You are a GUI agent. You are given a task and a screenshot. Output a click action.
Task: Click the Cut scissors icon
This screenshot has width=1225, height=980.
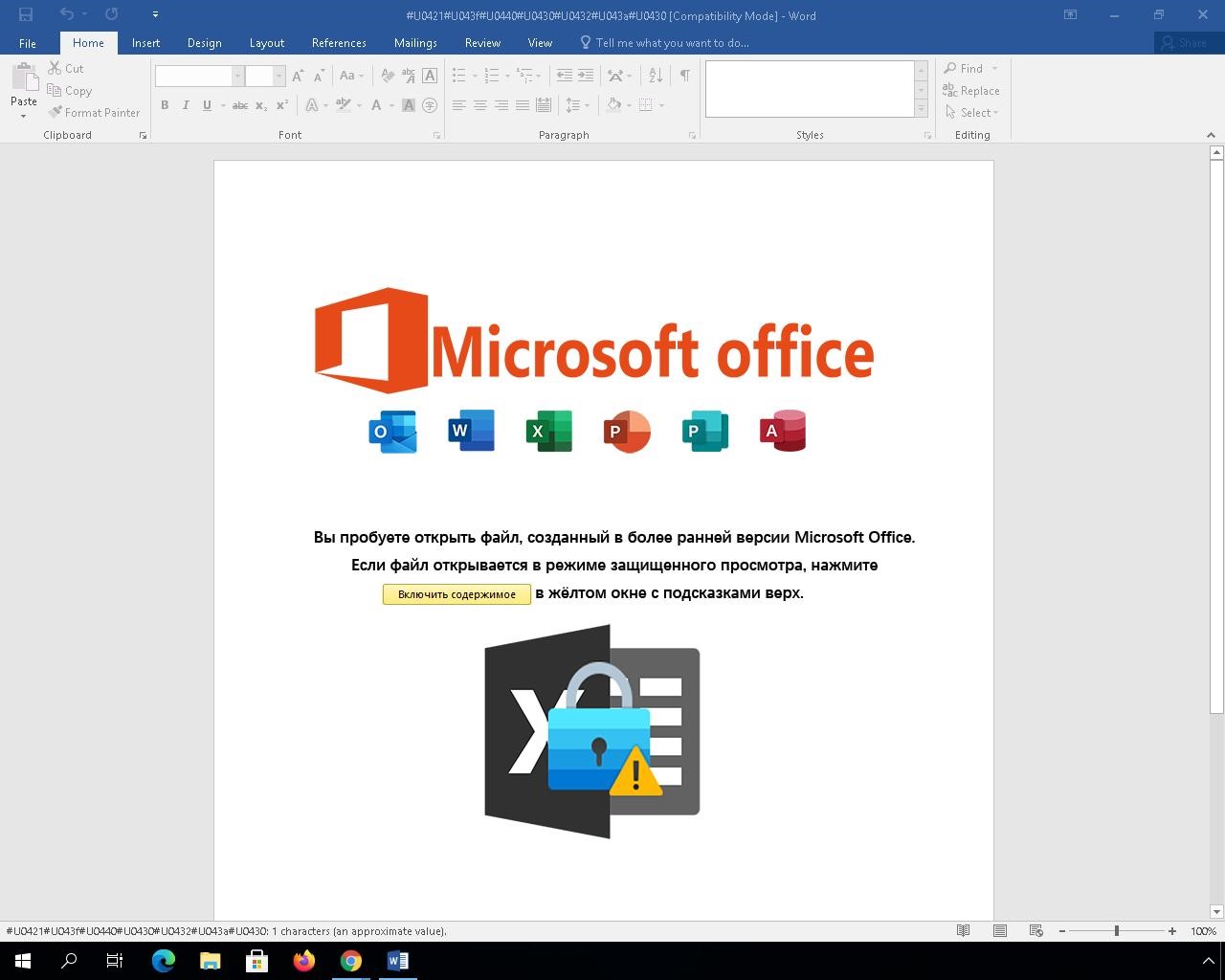55,68
